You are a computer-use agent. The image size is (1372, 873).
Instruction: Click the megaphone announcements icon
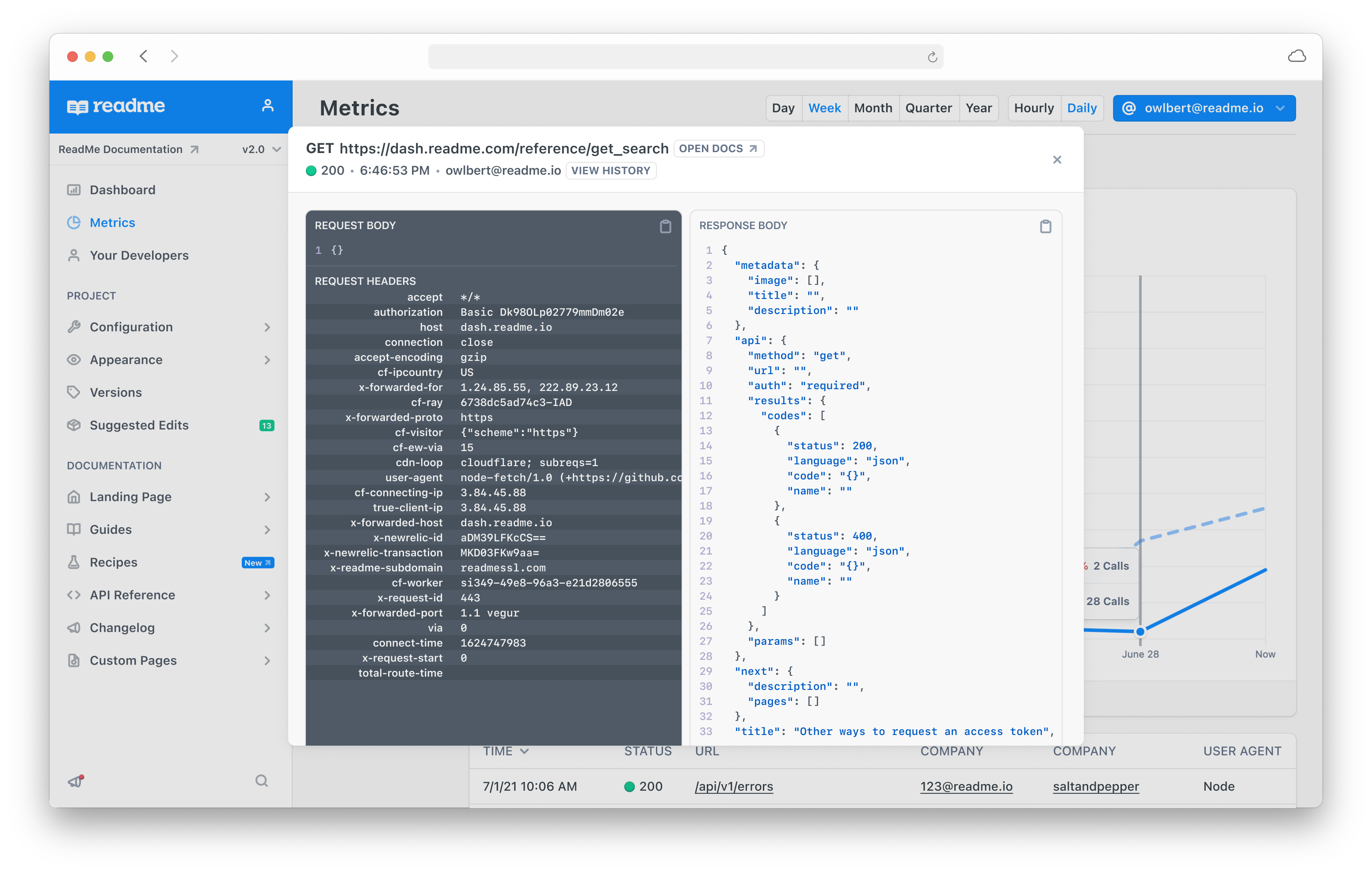pyautogui.click(x=76, y=781)
